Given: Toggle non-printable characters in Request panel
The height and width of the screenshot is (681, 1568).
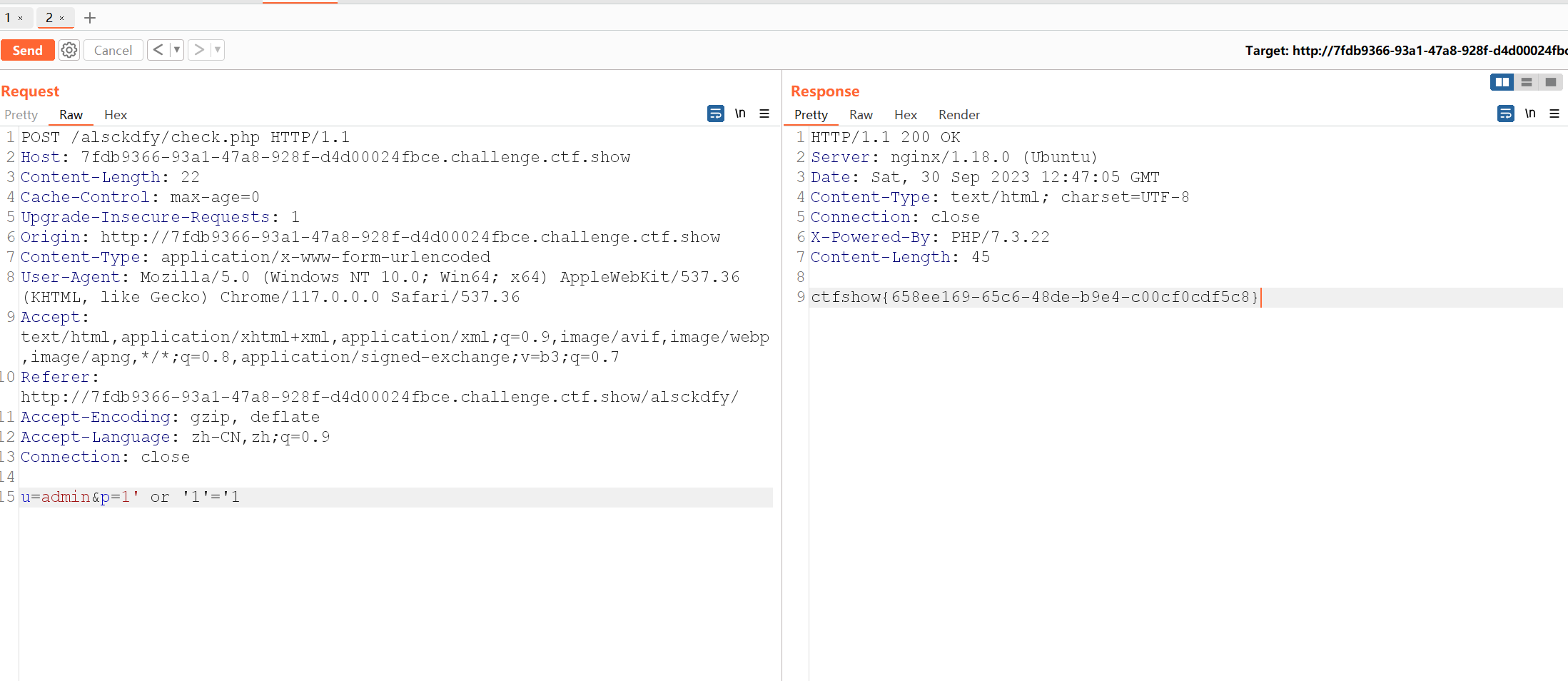Looking at the screenshot, I should pos(740,113).
